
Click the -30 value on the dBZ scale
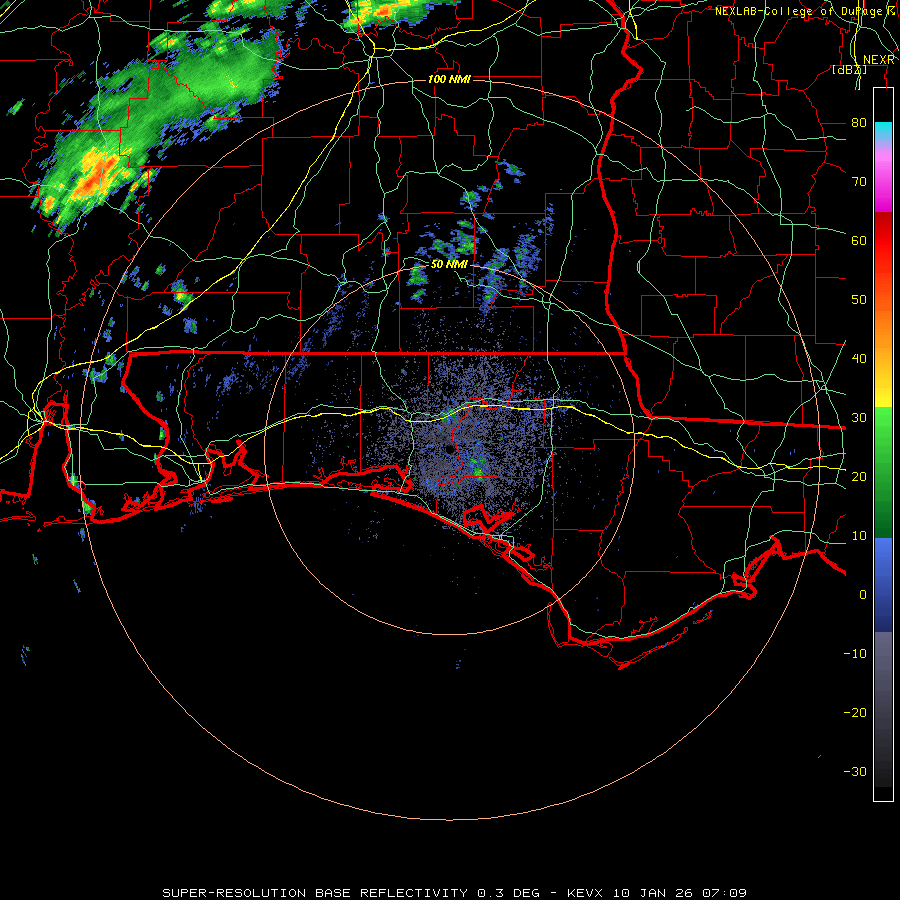855,772
